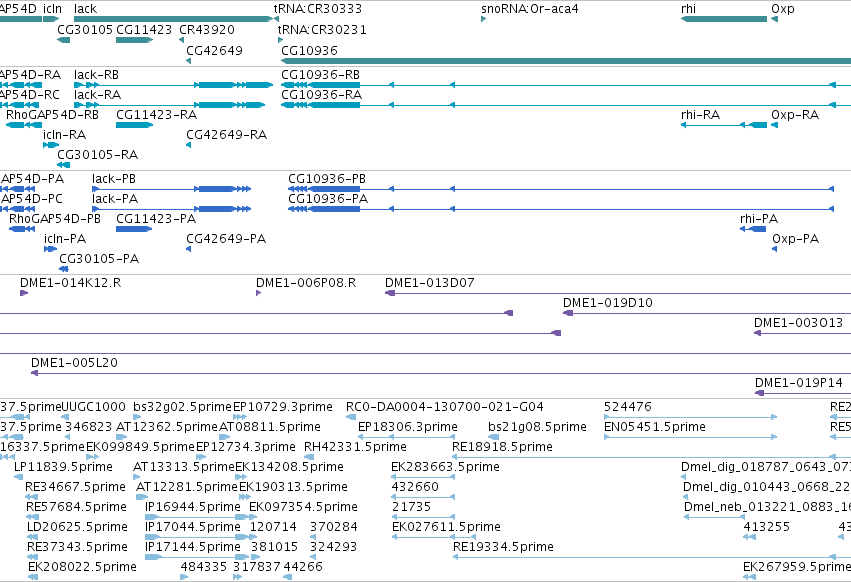The image size is (851, 582).
Task: Select the lack-RA transcript
Action: 169,105
